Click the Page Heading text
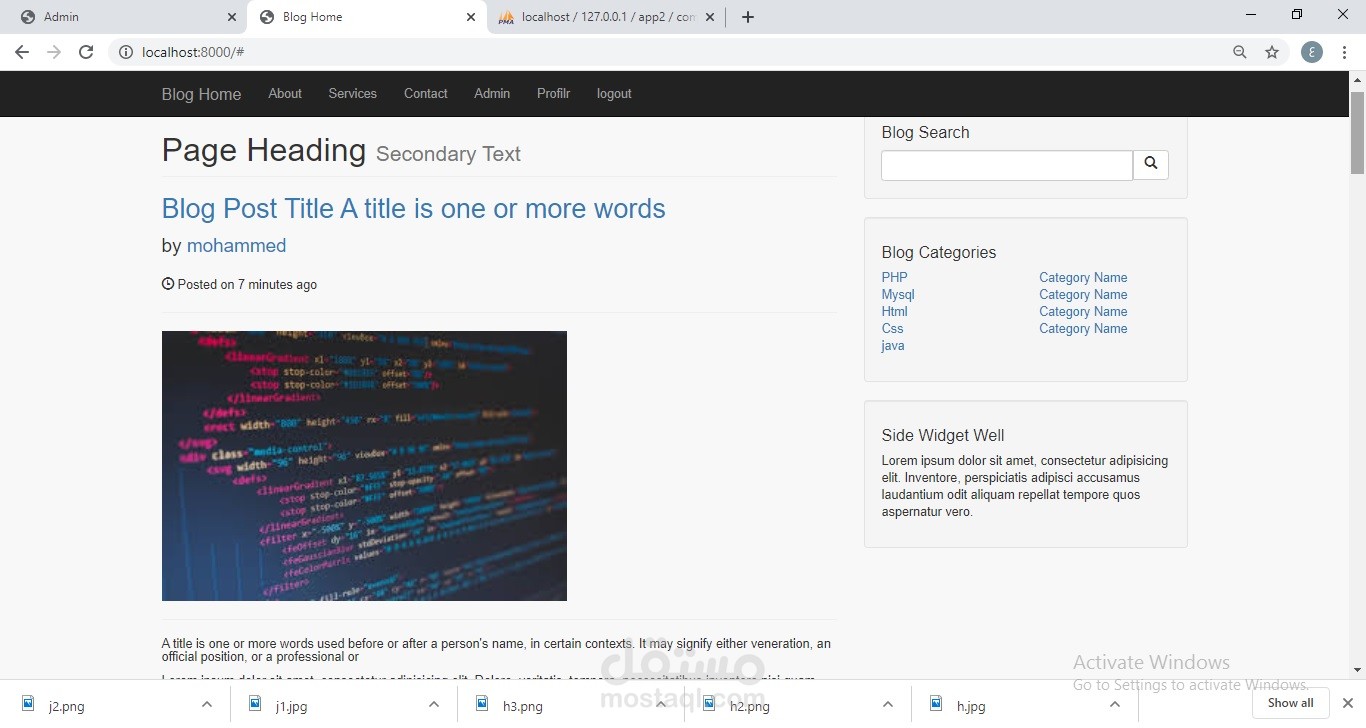The height and width of the screenshot is (728, 1366). pyautogui.click(x=264, y=150)
